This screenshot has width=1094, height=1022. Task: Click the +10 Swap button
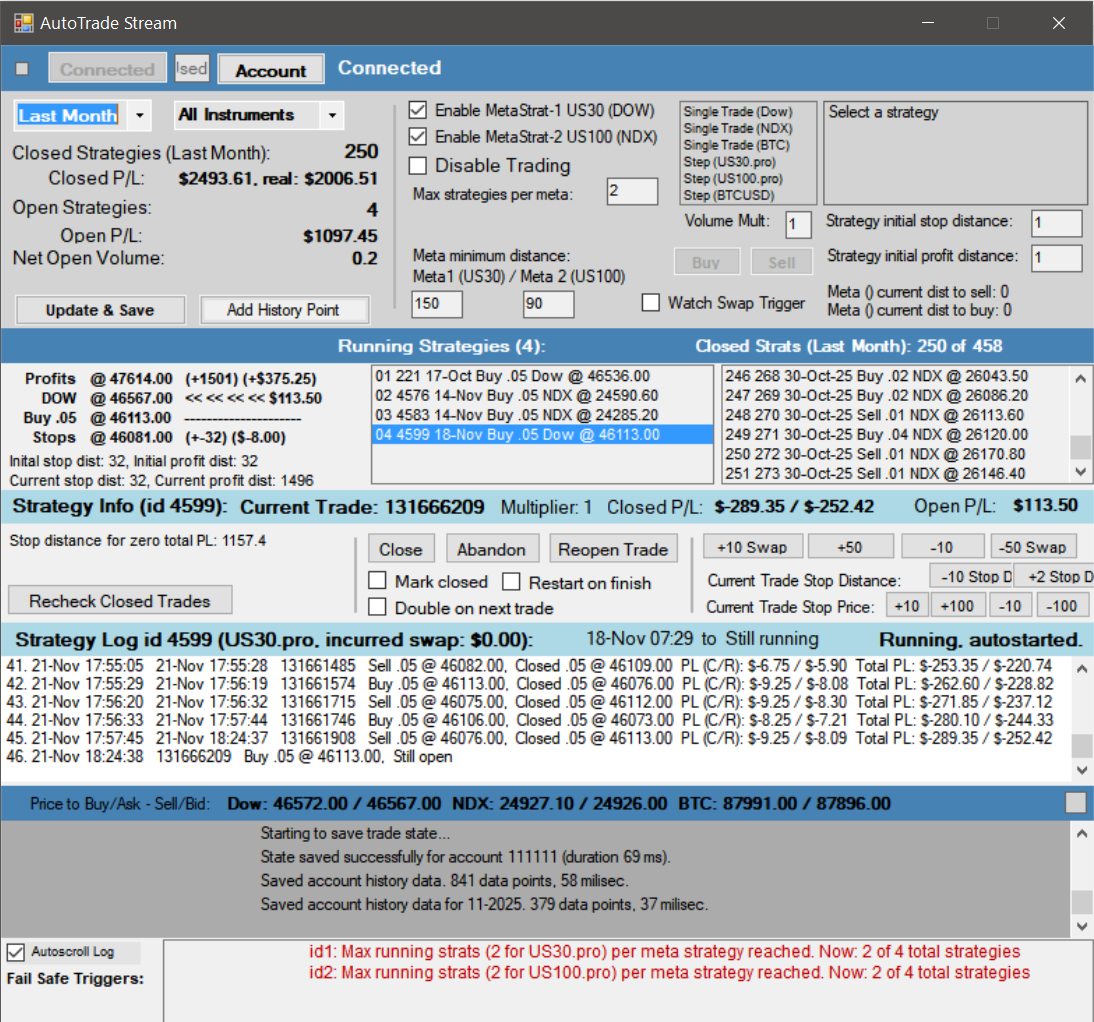(752, 547)
